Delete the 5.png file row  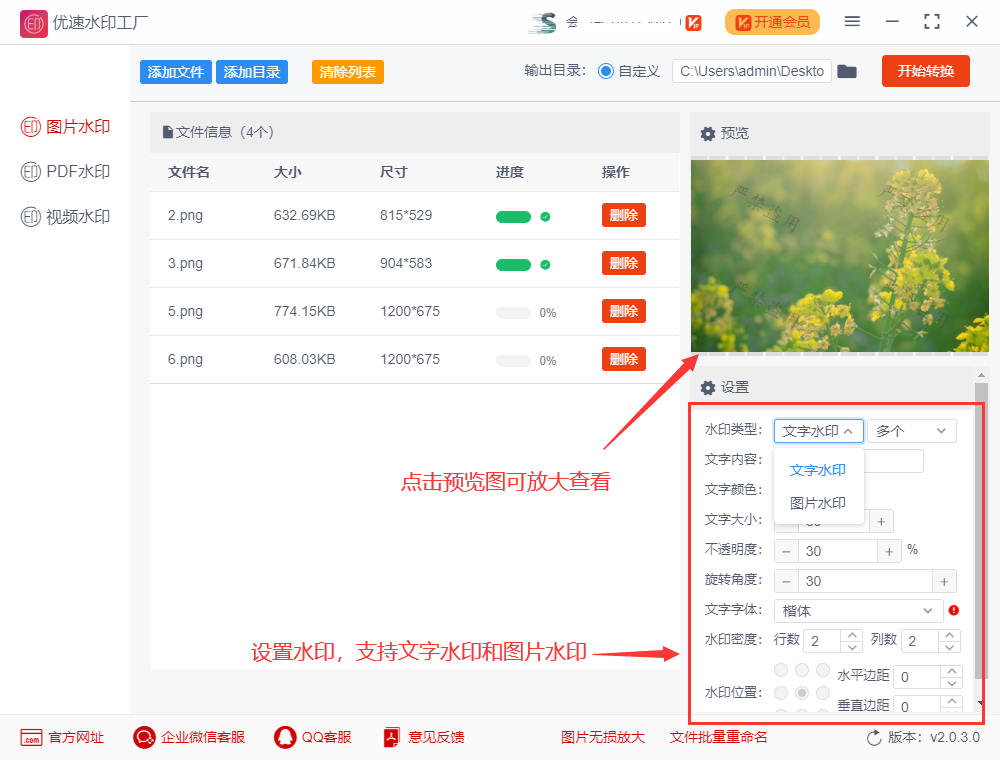click(623, 311)
